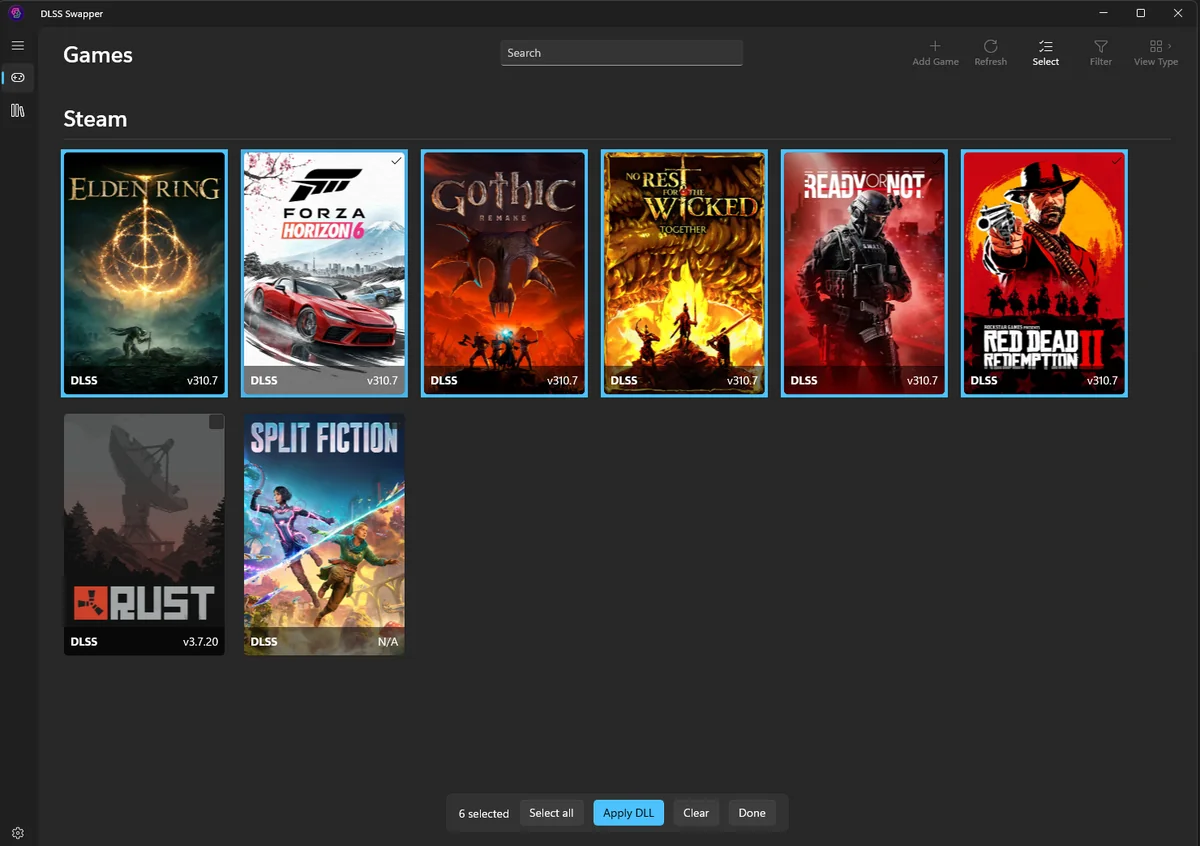1200x846 pixels.
Task: Click the Add Game toolbar button
Action: click(x=935, y=53)
